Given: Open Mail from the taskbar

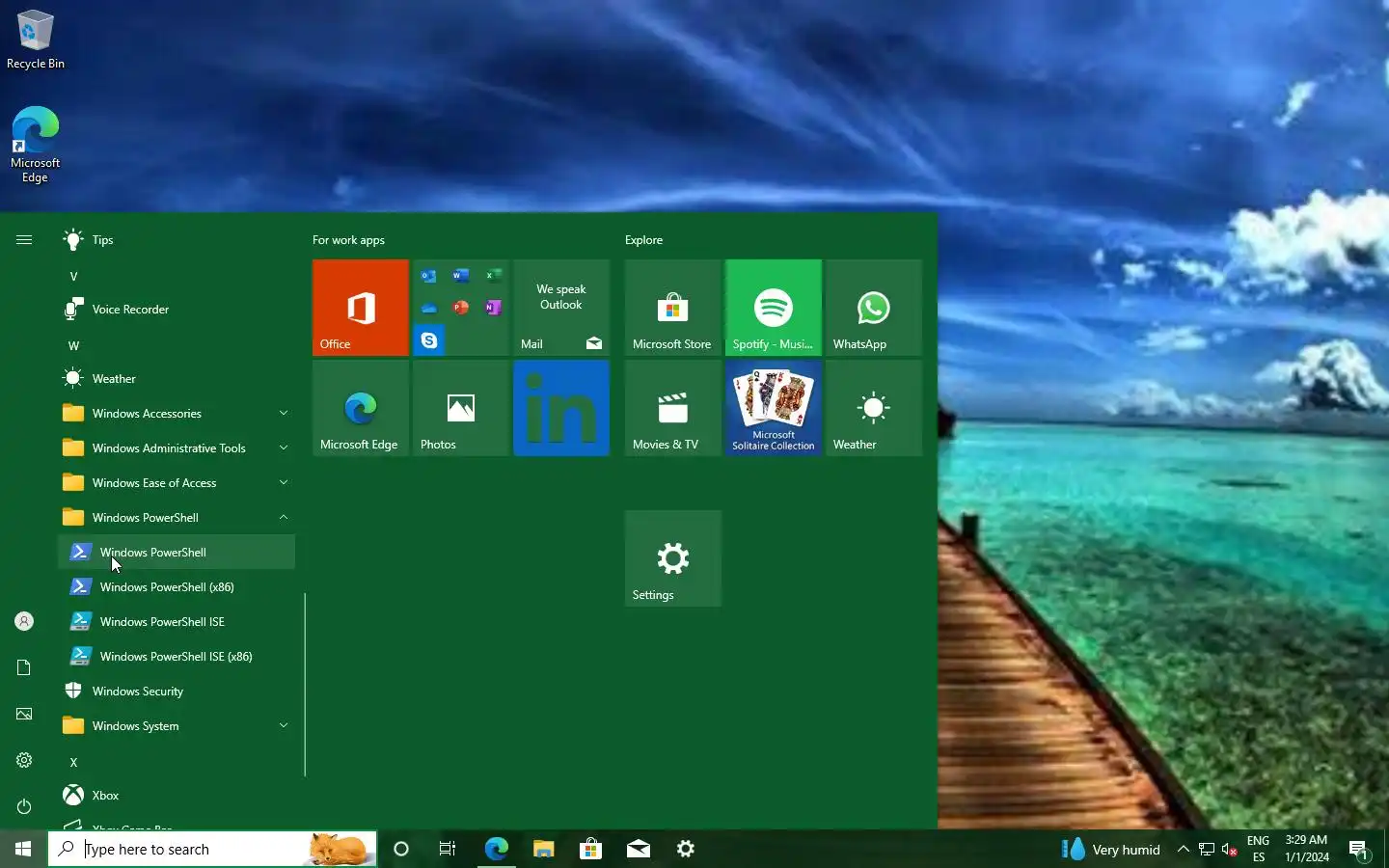Looking at the screenshot, I should [x=638, y=849].
